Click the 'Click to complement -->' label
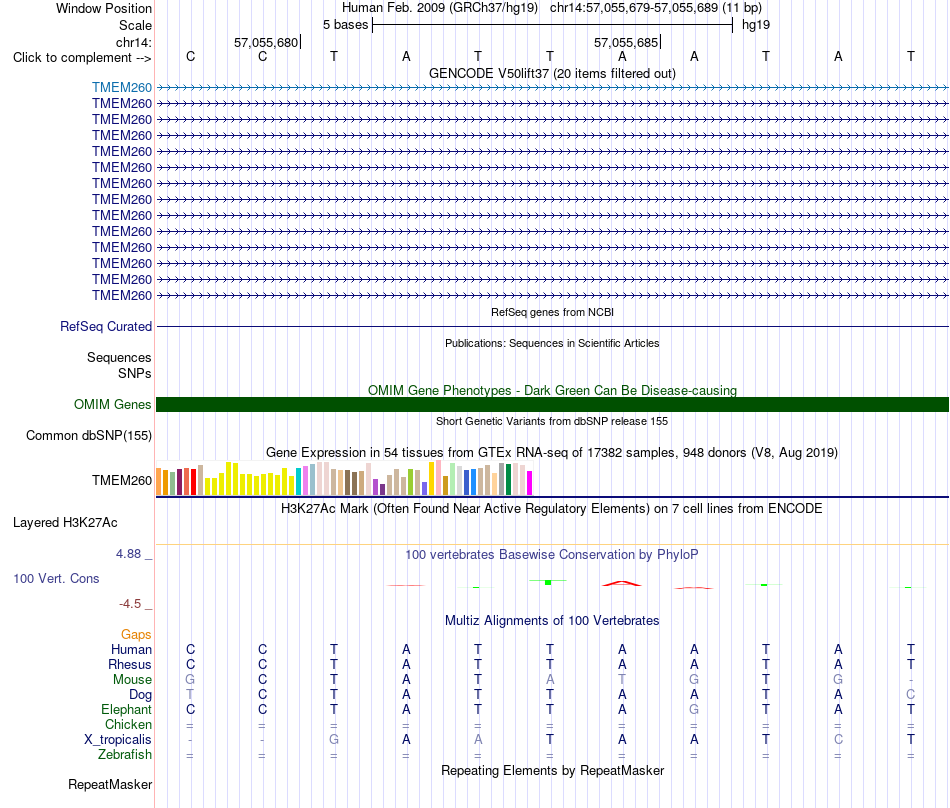 82,58
